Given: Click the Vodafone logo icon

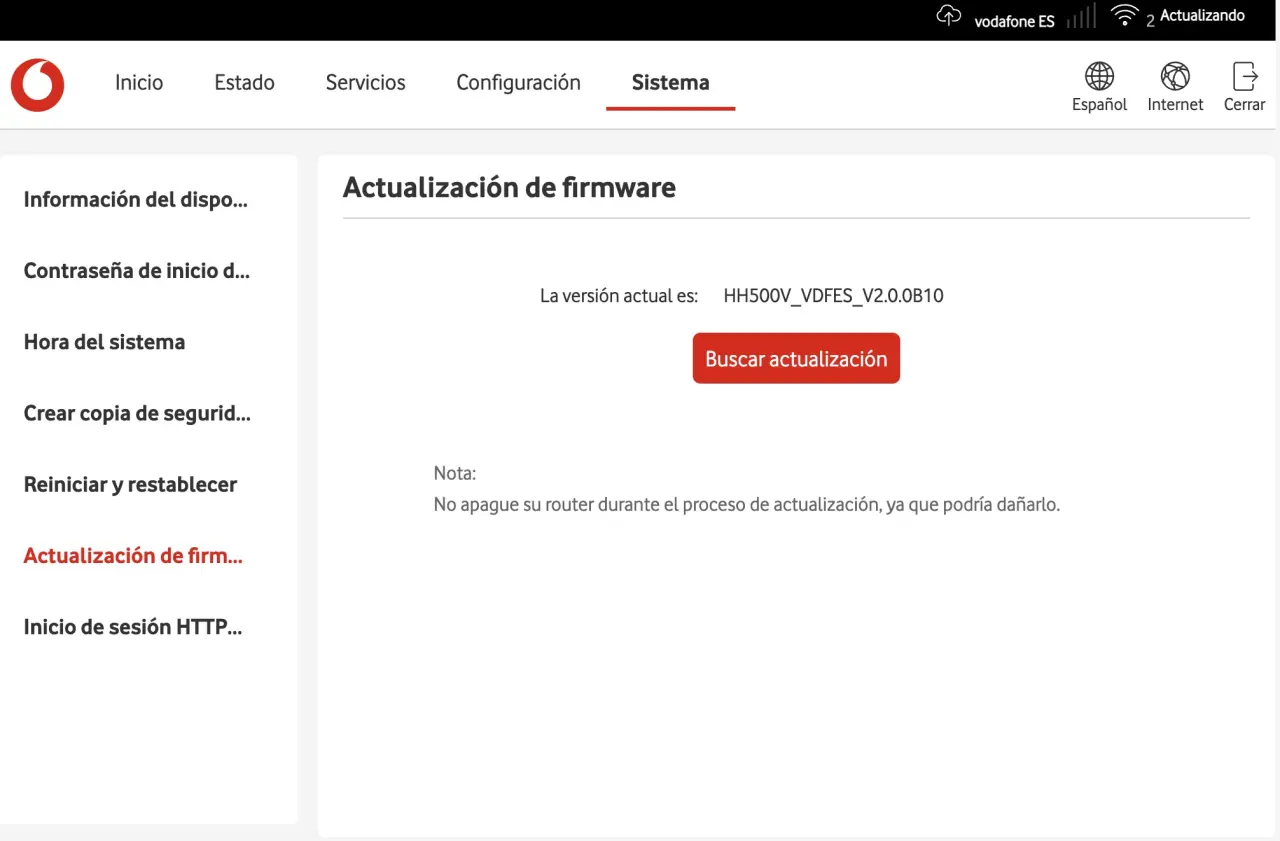Looking at the screenshot, I should pos(38,84).
